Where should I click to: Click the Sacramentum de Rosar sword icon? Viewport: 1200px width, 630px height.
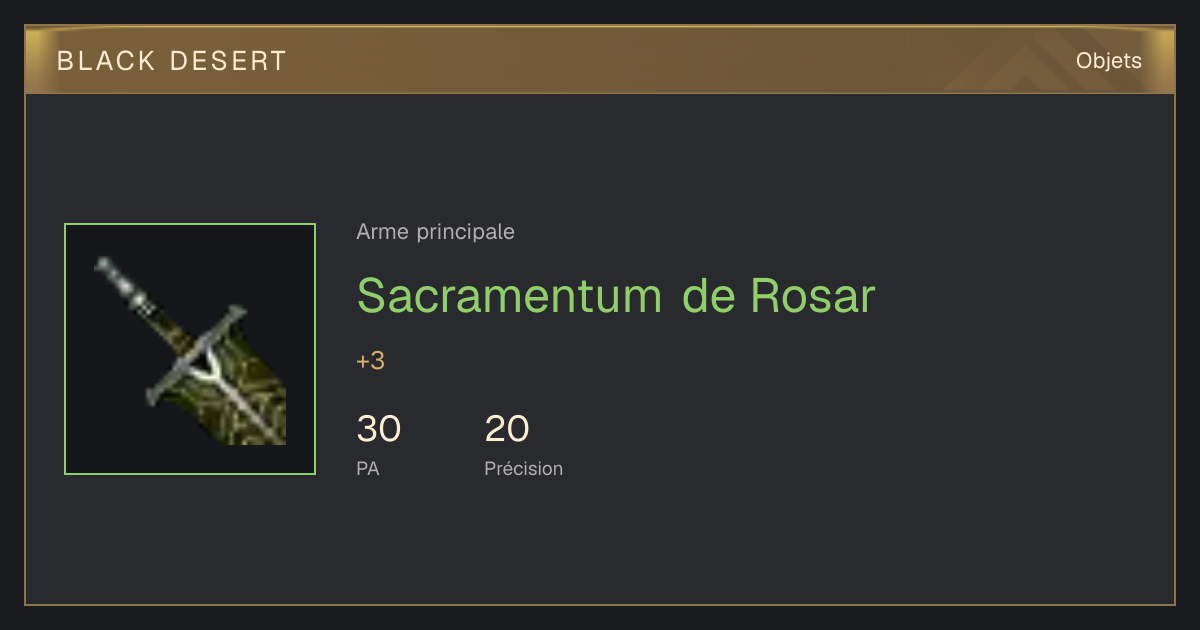pos(190,350)
